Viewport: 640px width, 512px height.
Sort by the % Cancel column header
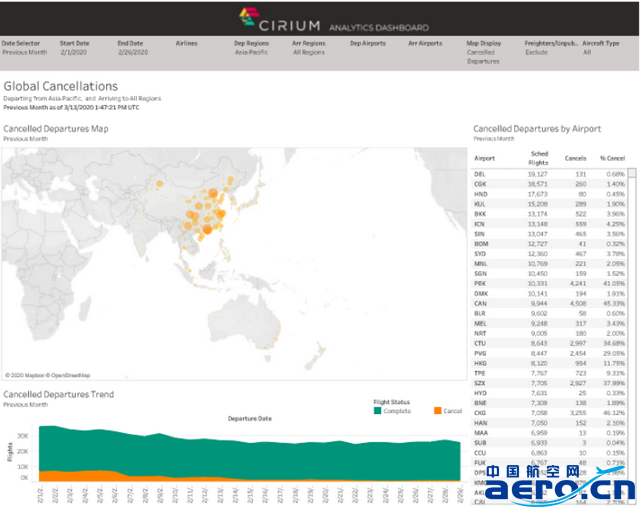pyautogui.click(x=612, y=158)
